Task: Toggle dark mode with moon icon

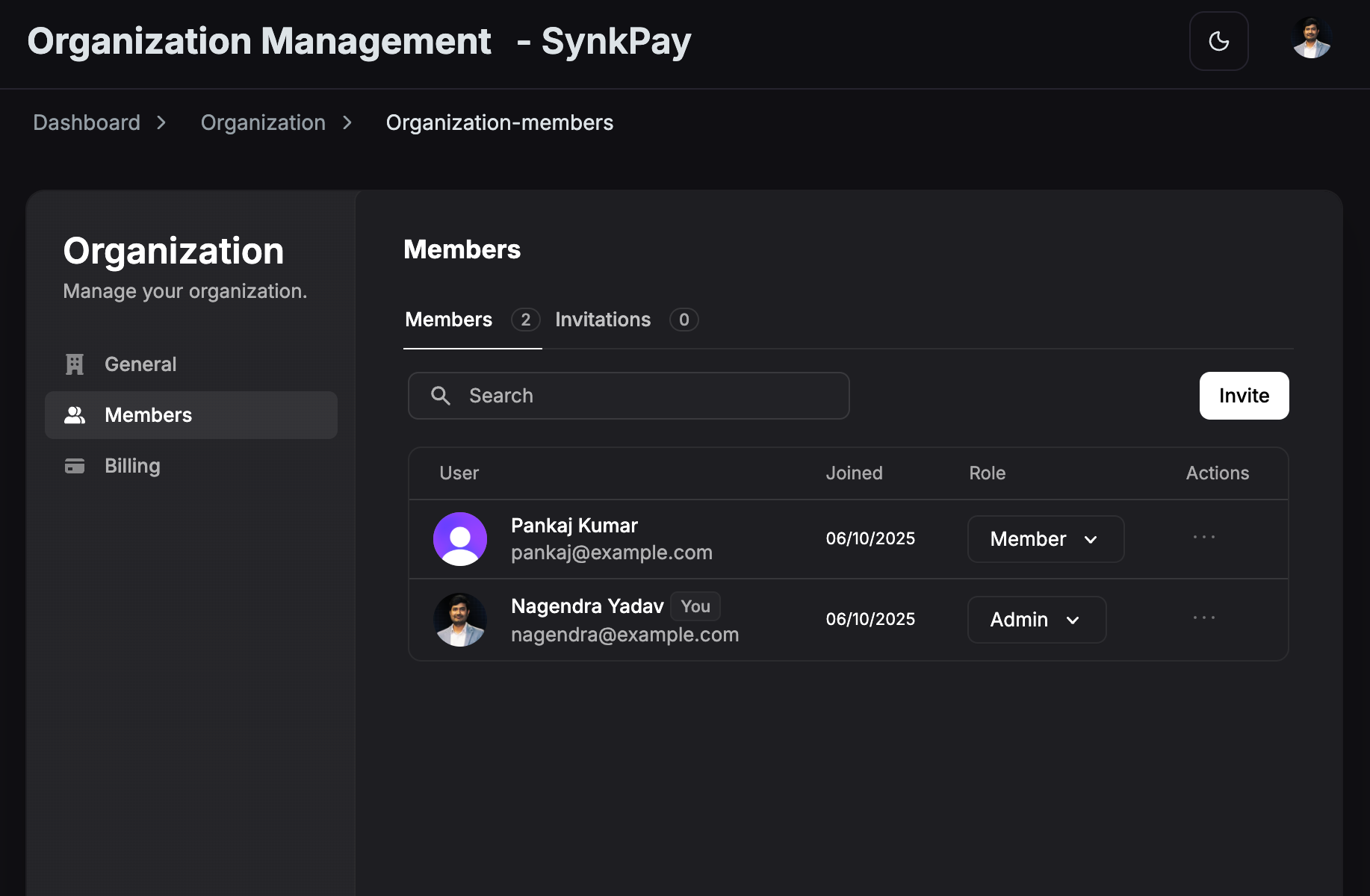Action: [x=1218, y=41]
